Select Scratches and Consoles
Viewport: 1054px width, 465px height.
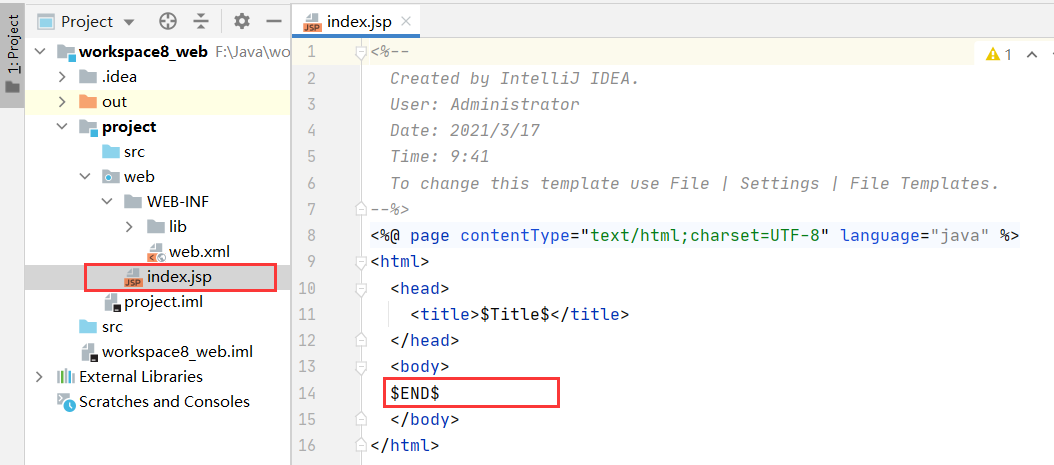[164, 402]
